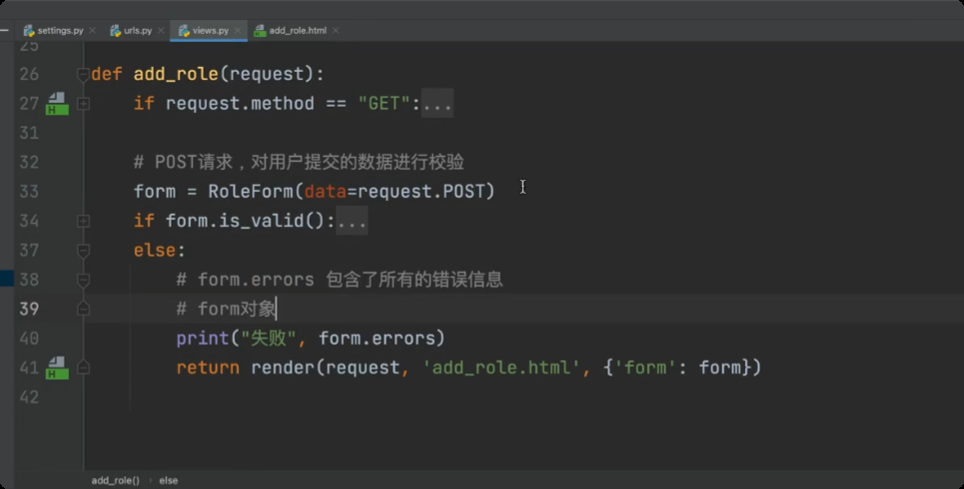Click request.method on line 27
The image size is (964, 489).
tap(240, 103)
